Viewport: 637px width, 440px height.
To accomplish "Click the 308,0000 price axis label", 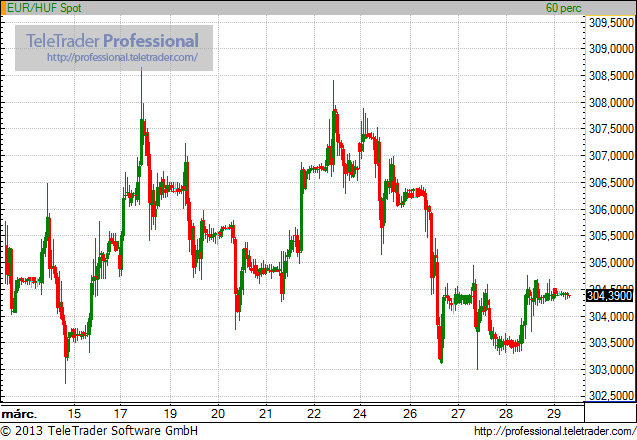I will [611, 102].
